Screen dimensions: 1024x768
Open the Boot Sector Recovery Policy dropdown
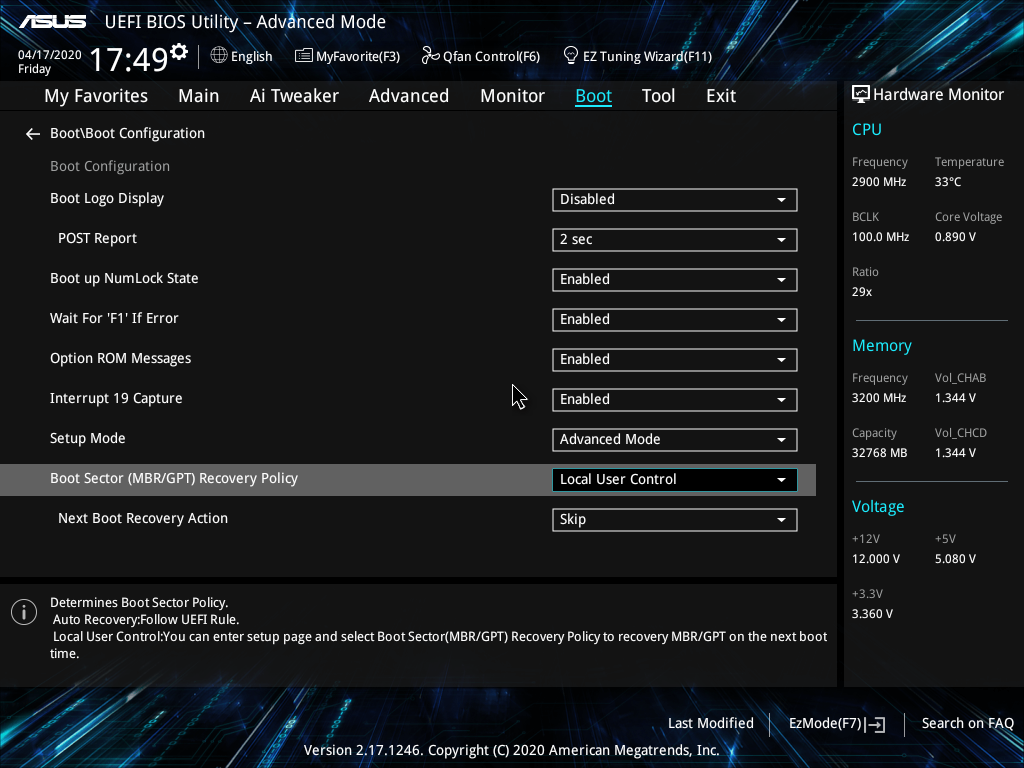pos(675,479)
